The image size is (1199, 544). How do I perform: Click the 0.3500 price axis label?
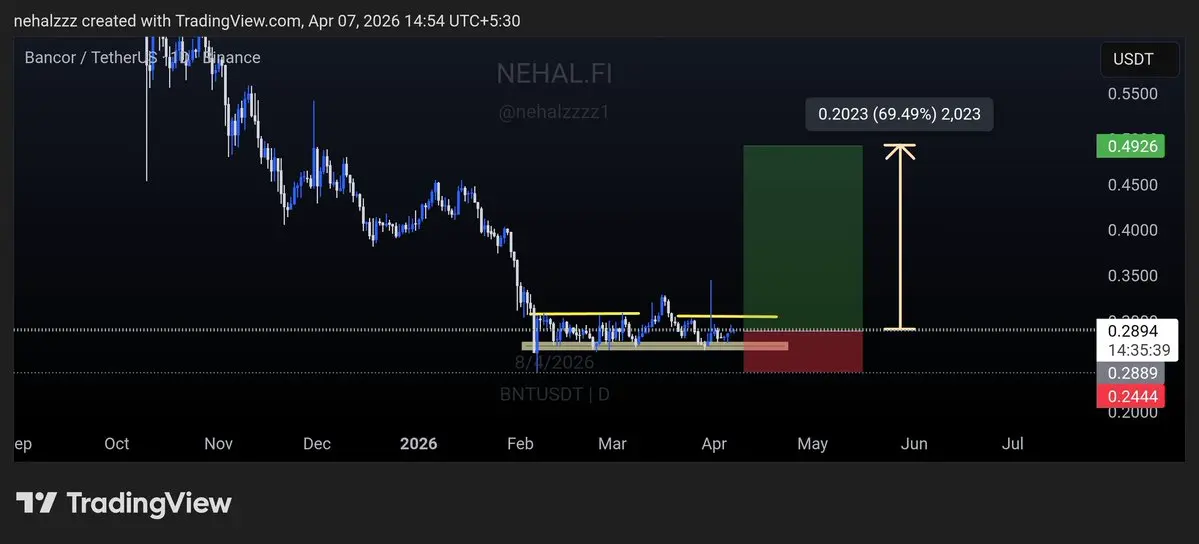click(1132, 275)
